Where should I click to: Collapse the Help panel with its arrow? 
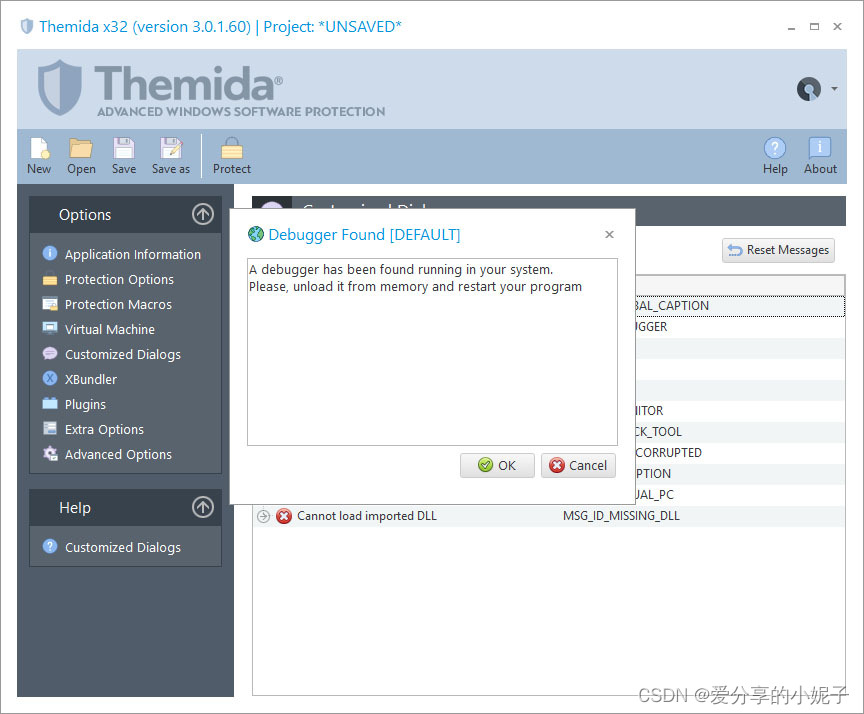203,507
